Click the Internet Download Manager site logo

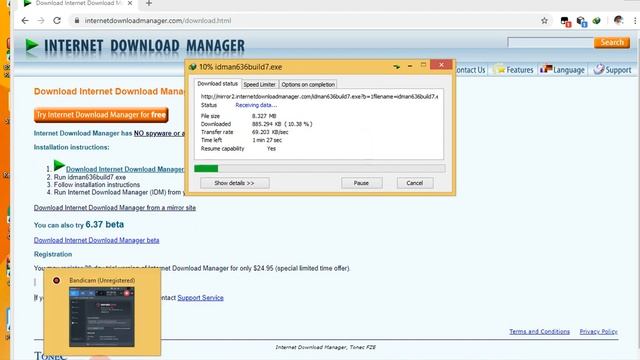point(135,46)
